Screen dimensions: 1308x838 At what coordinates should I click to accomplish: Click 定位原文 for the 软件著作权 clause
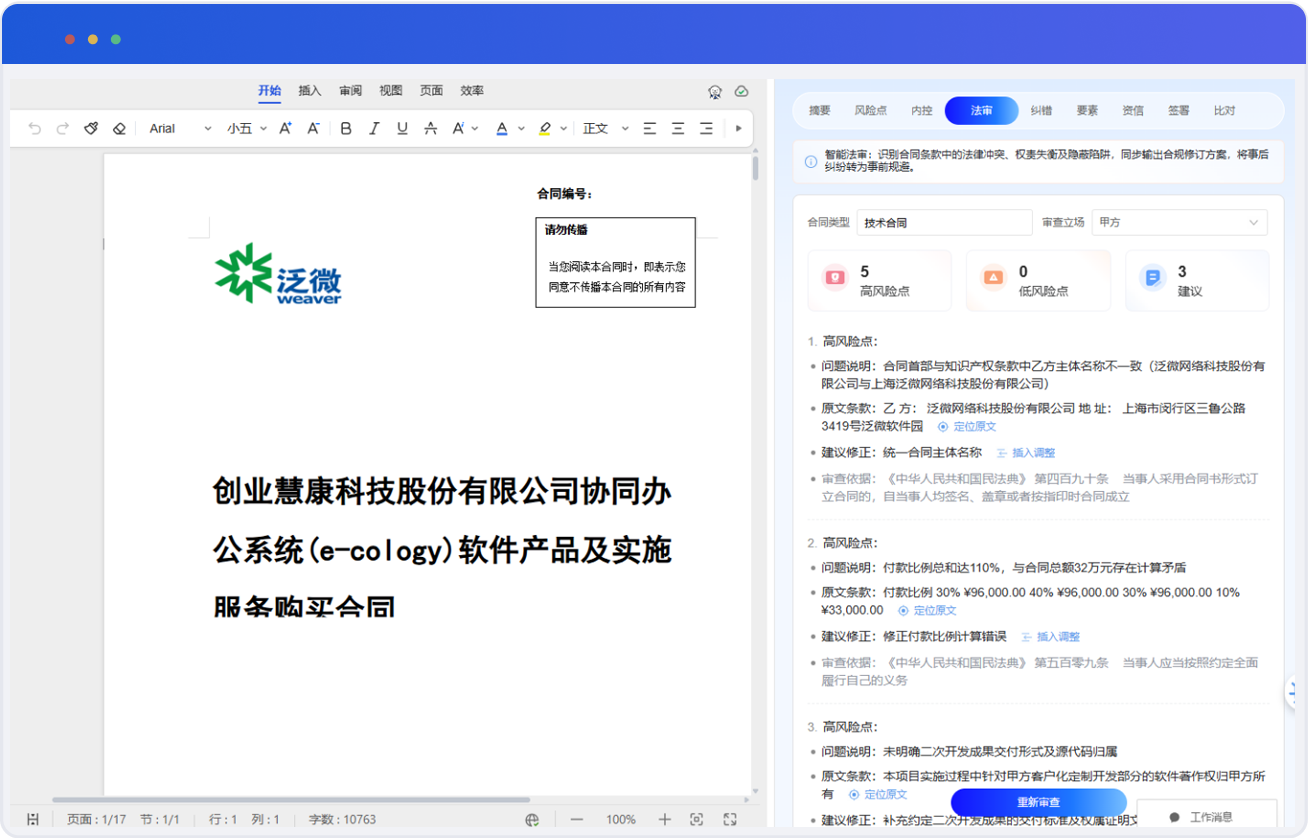pos(878,795)
